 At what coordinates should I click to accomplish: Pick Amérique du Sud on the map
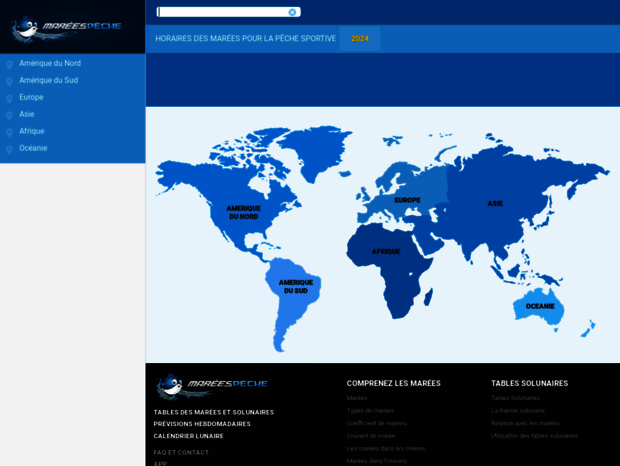[294, 293]
